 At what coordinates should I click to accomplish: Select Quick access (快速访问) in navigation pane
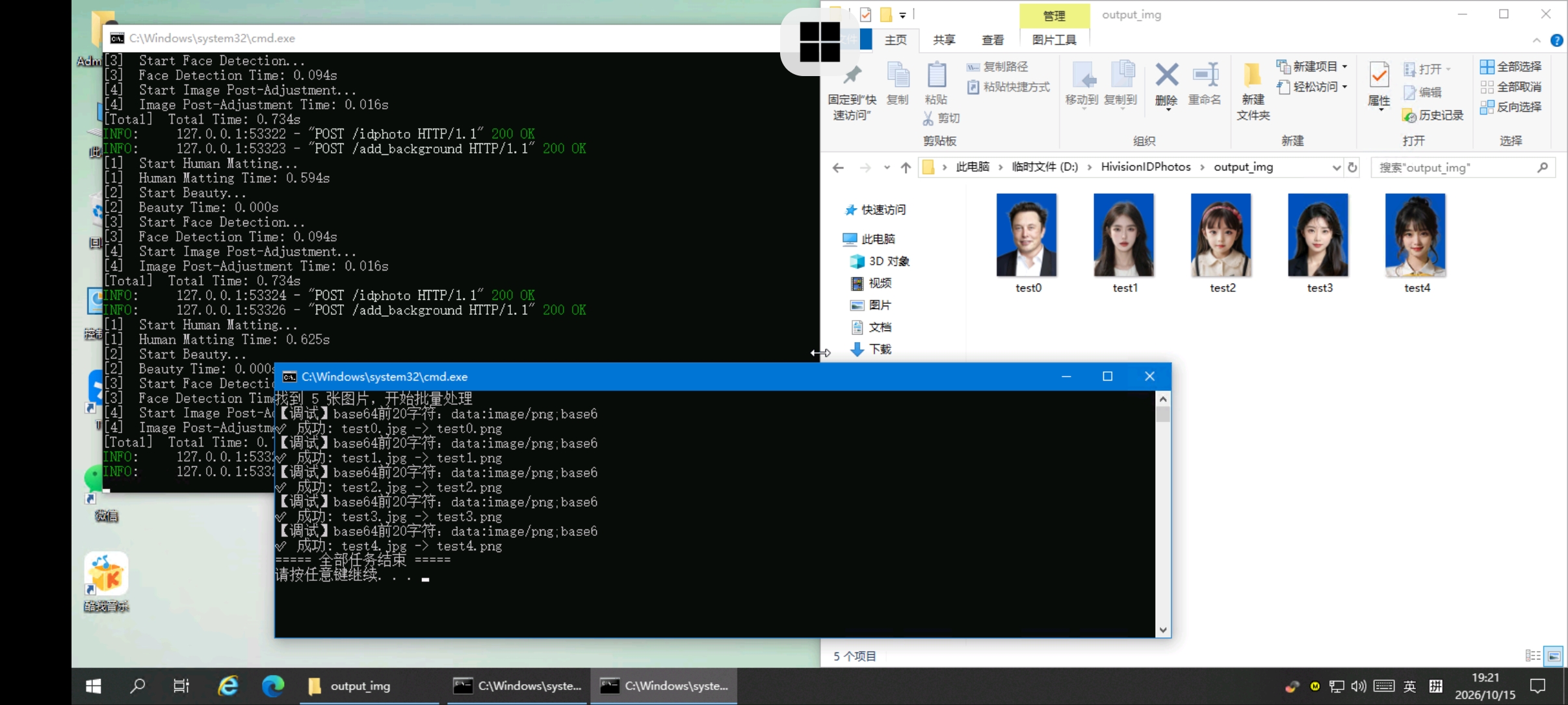coord(875,209)
